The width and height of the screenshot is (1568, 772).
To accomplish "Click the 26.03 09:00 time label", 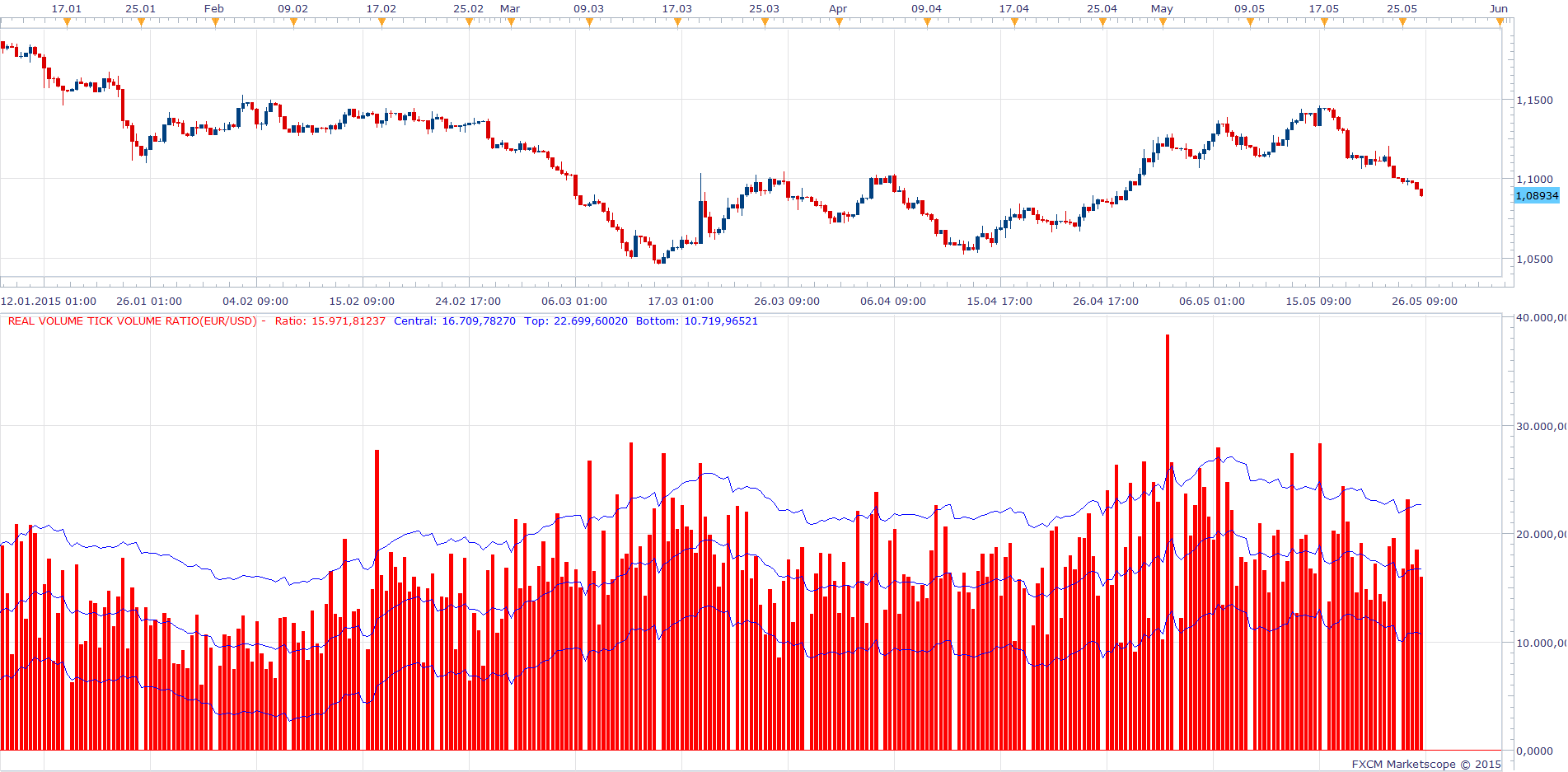I will coord(787,301).
